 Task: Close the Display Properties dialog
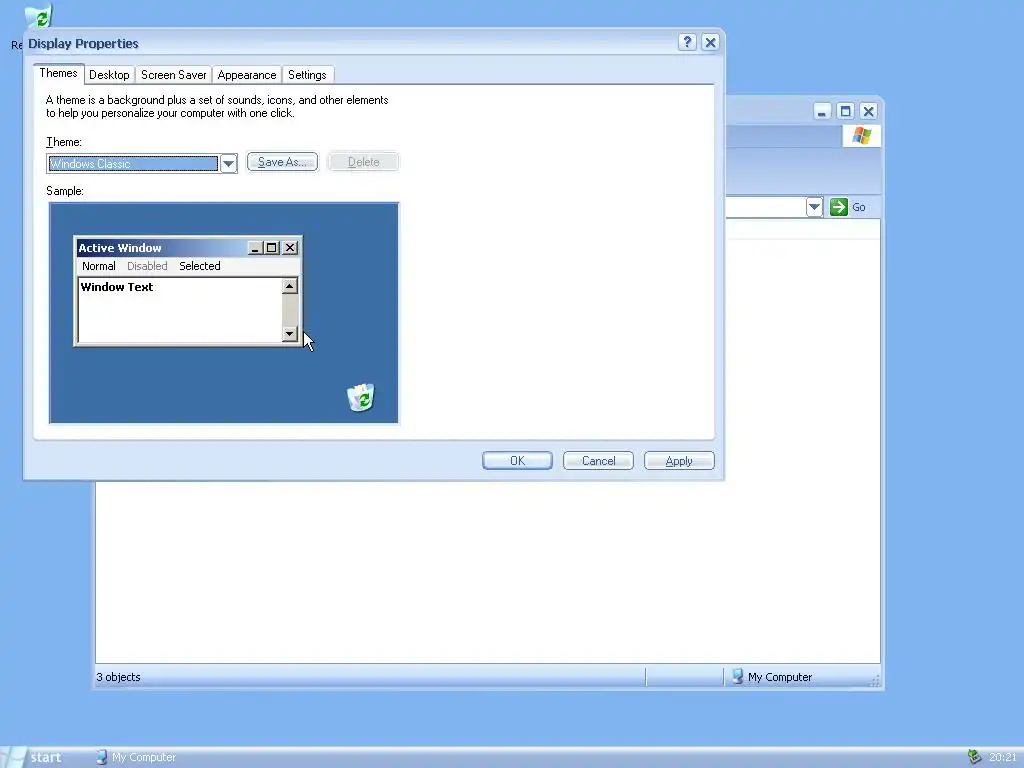(x=710, y=42)
